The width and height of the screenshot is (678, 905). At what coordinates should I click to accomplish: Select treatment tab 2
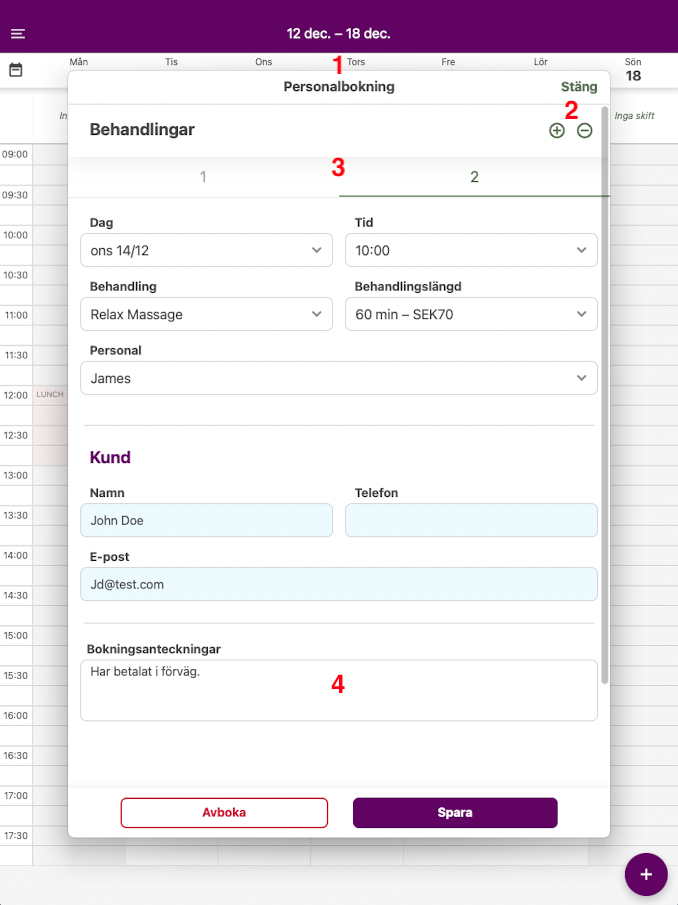474,178
